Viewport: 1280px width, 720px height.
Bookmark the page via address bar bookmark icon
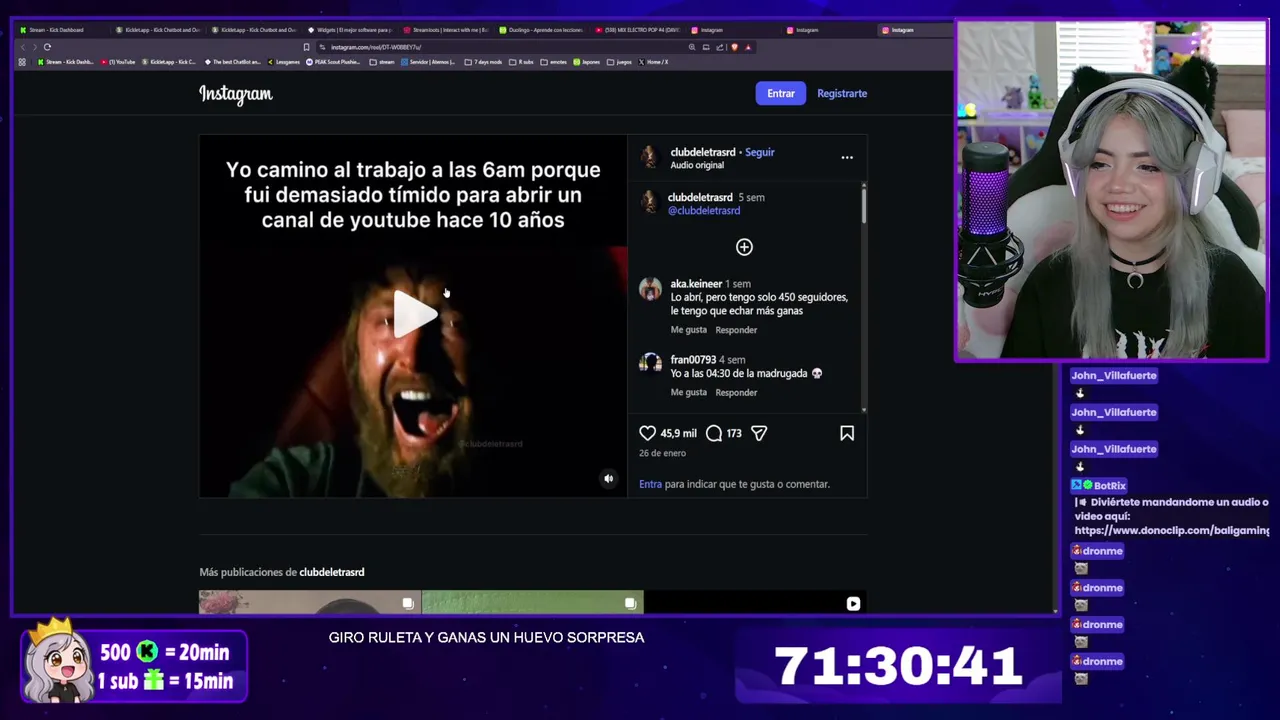tap(306, 47)
